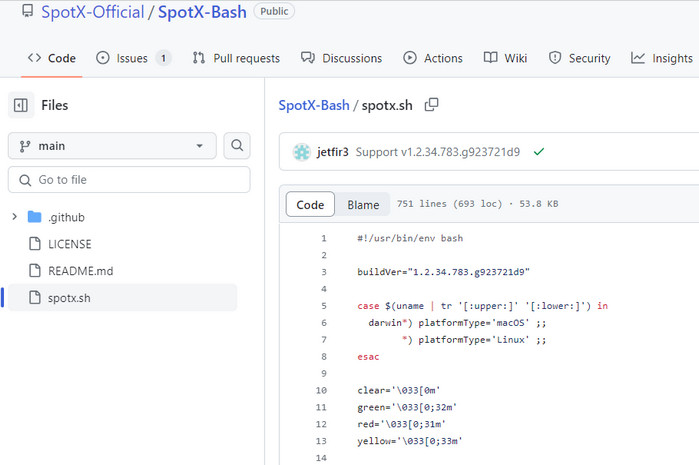The height and width of the screenshot is (465, 699).
Task: Open the .github folder icon
Action: pos(35,217)
